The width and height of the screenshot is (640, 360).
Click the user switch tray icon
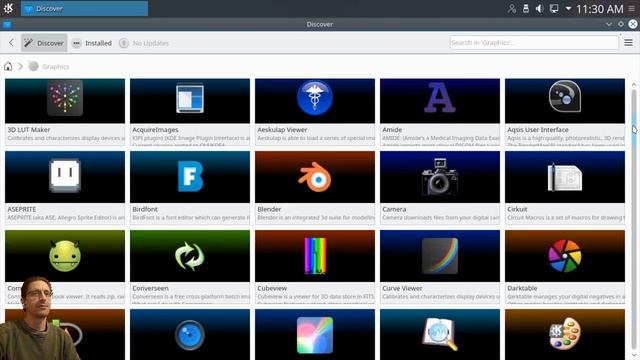(x=512, y=9)
